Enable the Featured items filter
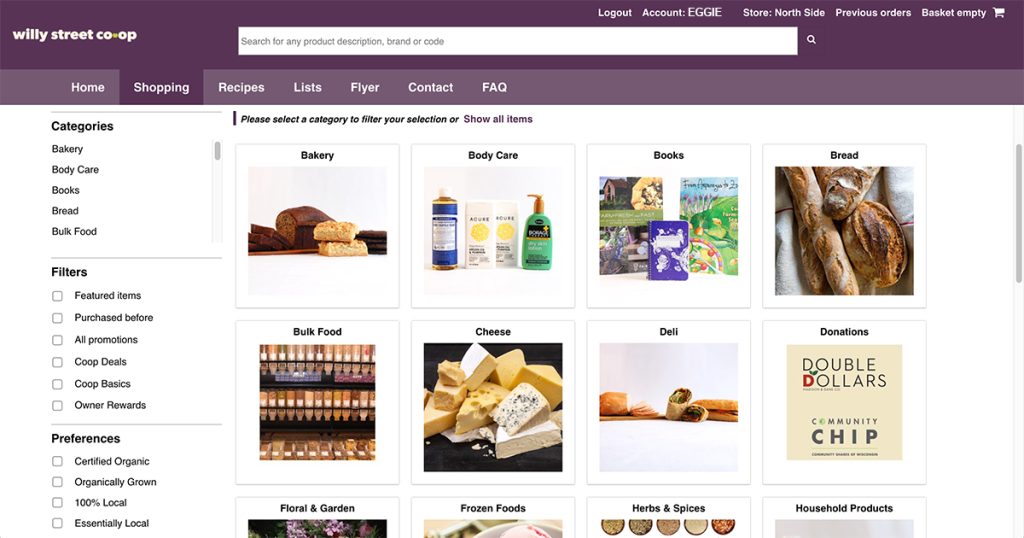The width and height of the screenshot is (1024, 538). tap(57, 296)
